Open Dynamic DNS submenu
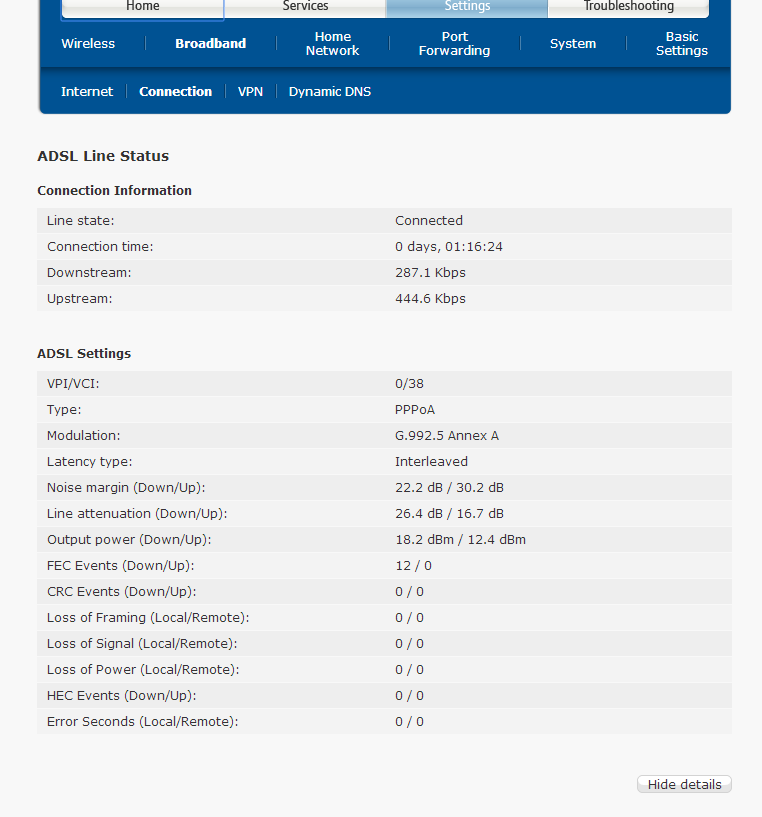Screen dimensions: 762x817 [330, 92]
